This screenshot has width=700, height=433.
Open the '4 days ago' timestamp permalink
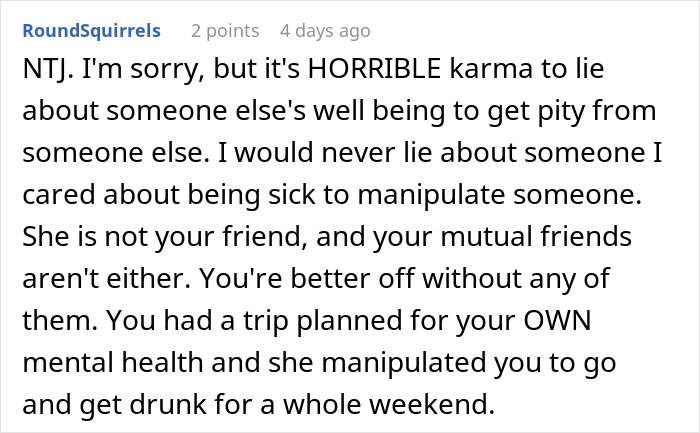(325, 31)
